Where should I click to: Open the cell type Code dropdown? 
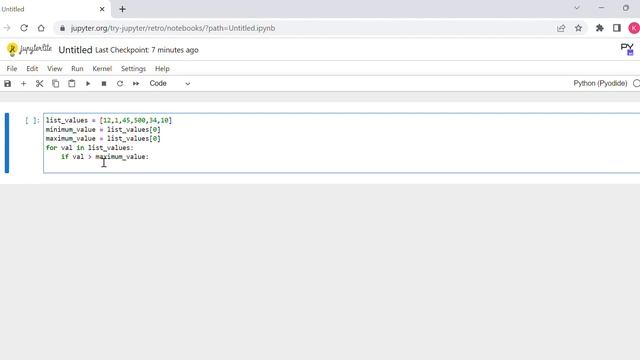pyautogui.click(x=169, y=83)
